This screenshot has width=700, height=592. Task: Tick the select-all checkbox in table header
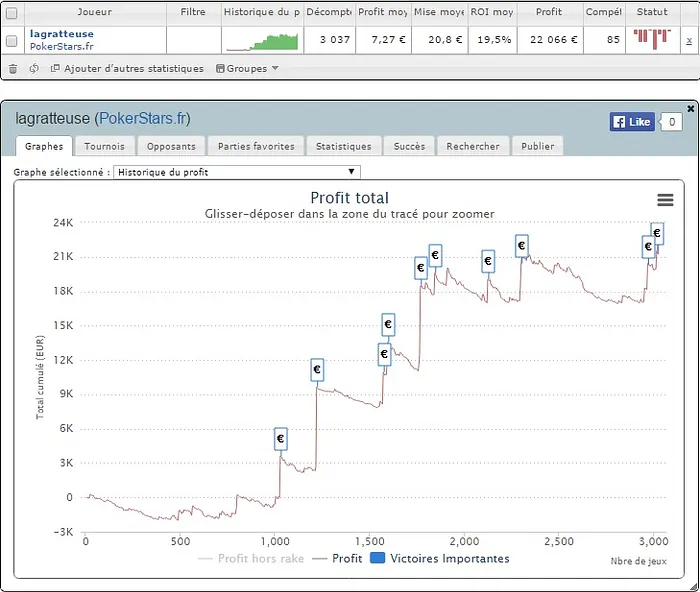click(x=12, y=13)
